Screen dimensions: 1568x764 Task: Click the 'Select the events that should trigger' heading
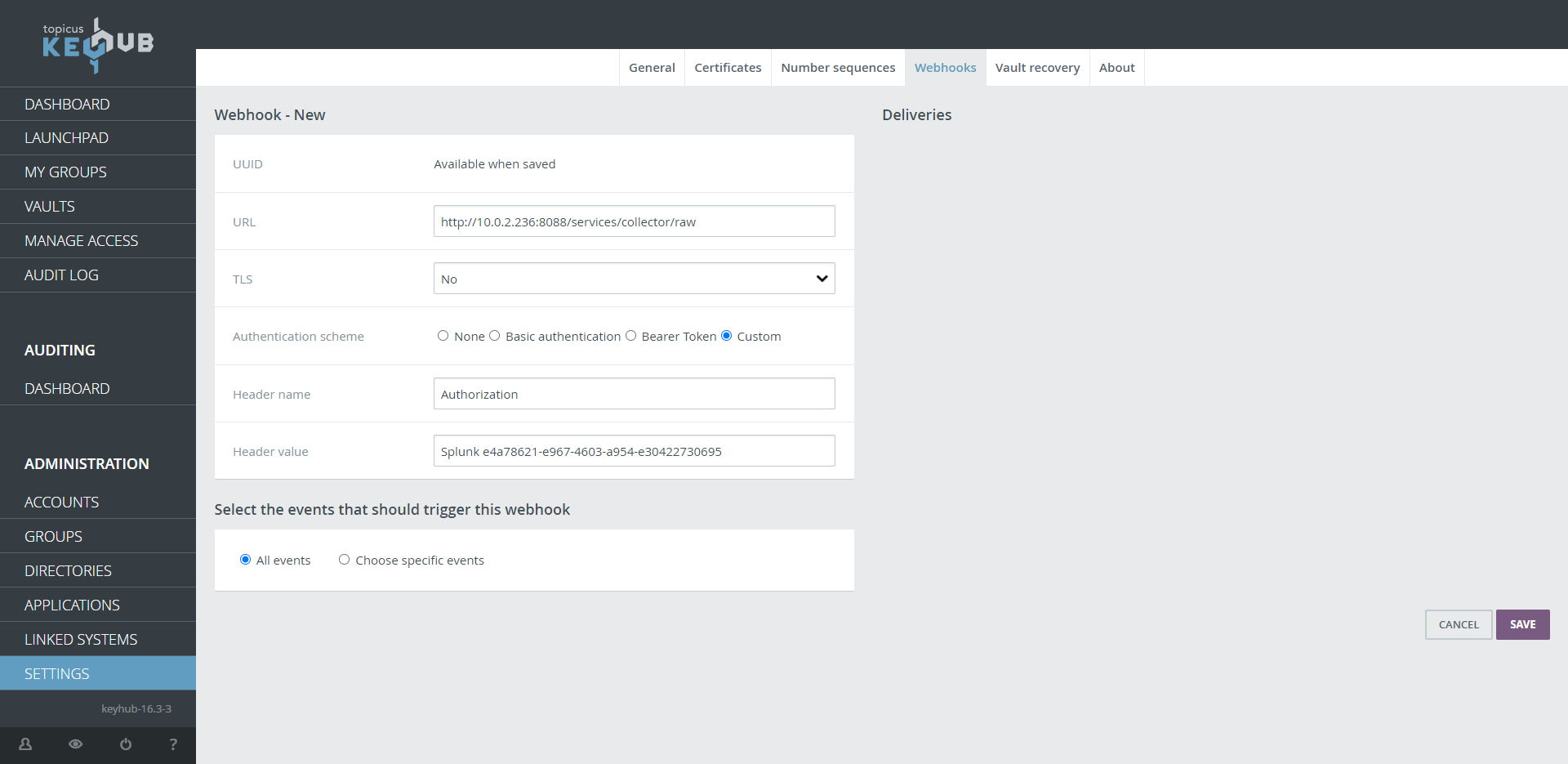(392, 510)
